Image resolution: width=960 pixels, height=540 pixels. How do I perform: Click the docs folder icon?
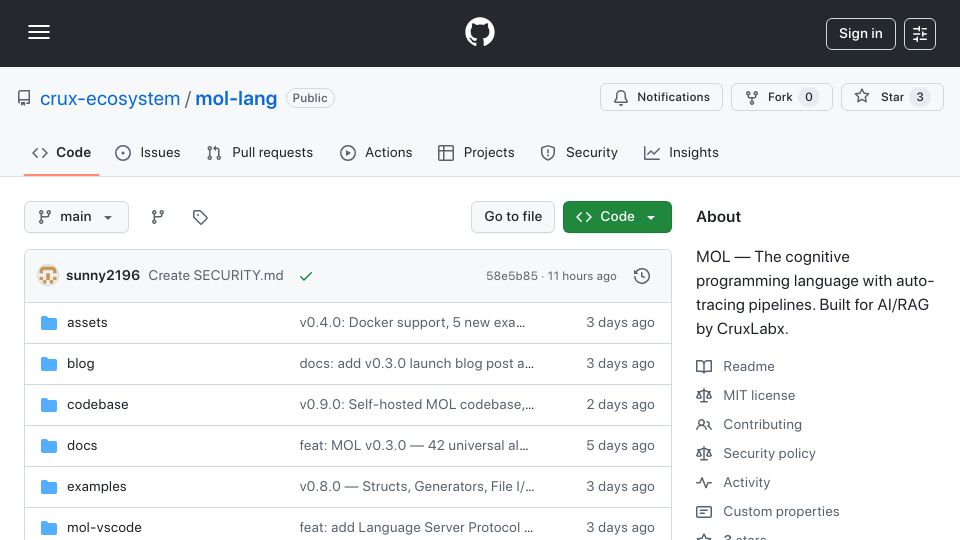49,446
